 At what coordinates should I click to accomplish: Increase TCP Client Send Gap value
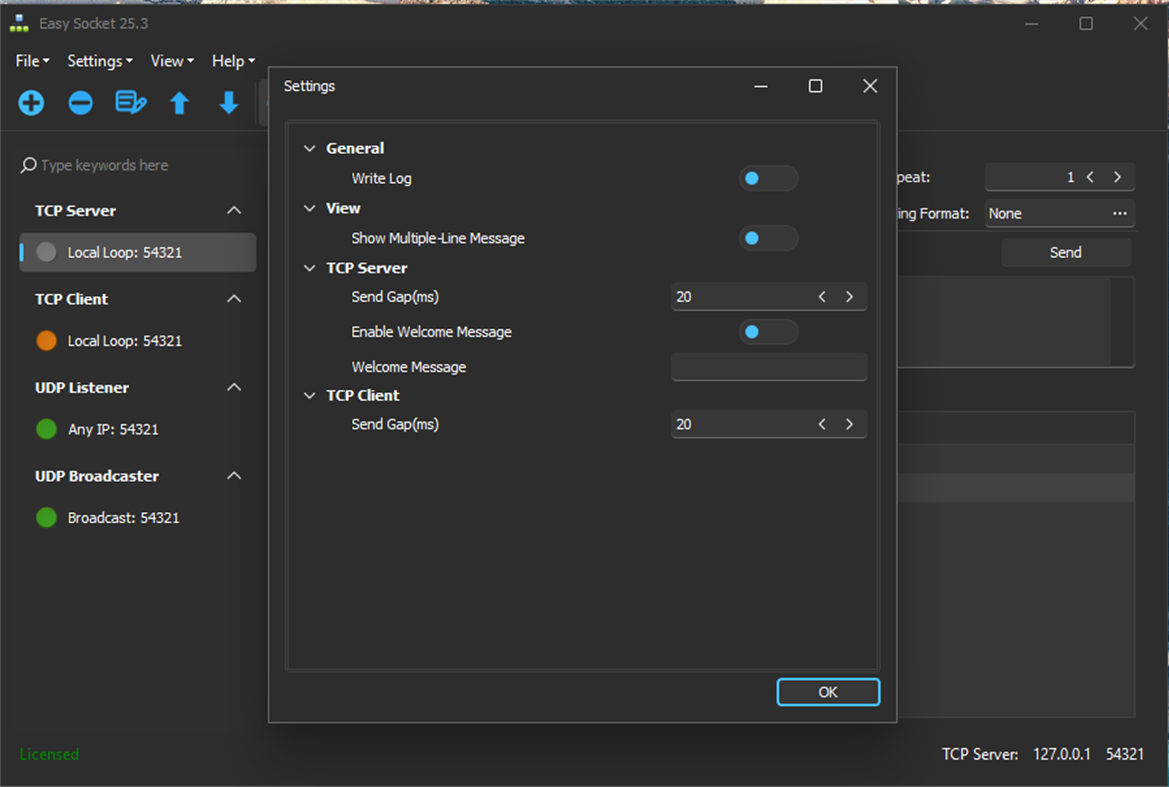pyautogui.click(x=849, y=424)
